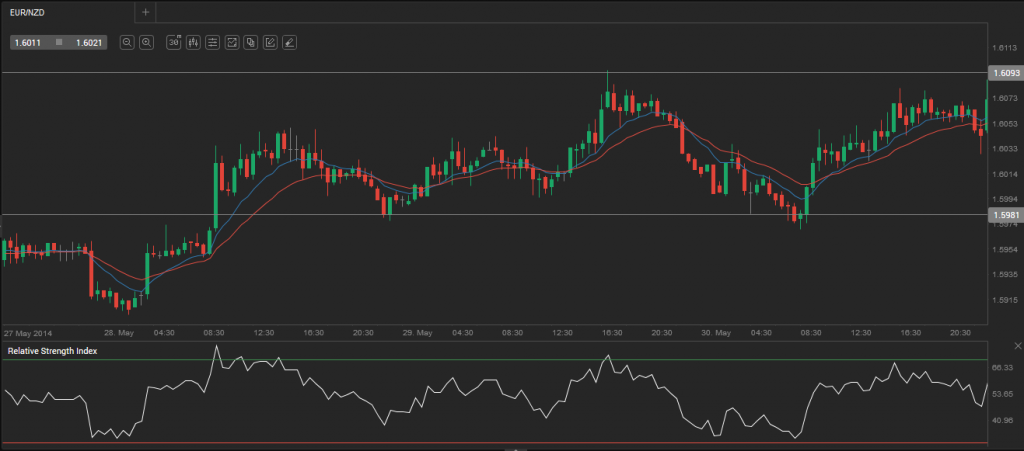Zoom out the chart with the minus magnifier
Image resolution: width=1024 pixels, height=451 pixels.
127,42
